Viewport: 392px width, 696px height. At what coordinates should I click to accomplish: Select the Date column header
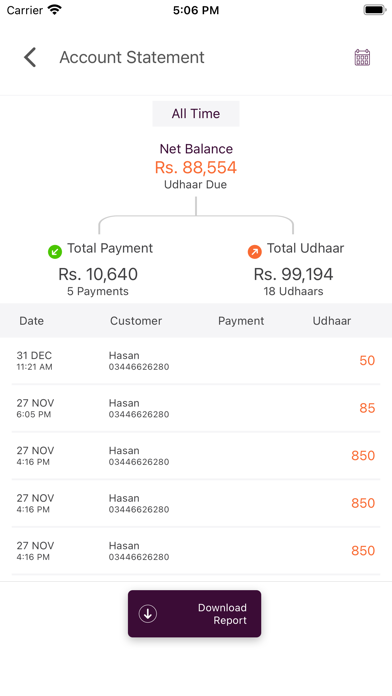(x=32, y=321)
